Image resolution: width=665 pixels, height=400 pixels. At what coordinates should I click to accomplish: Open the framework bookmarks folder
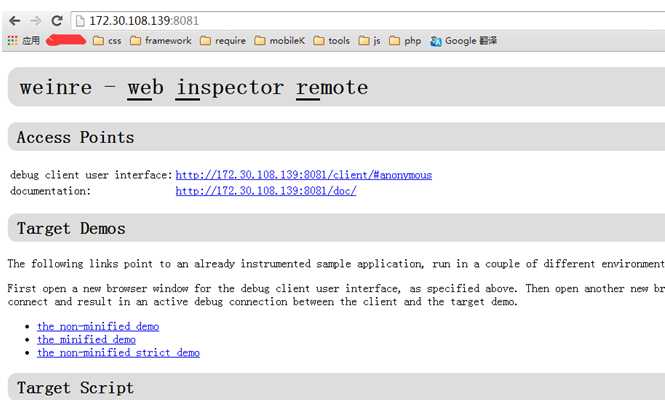pyautogui.click(x=161, y=41)
